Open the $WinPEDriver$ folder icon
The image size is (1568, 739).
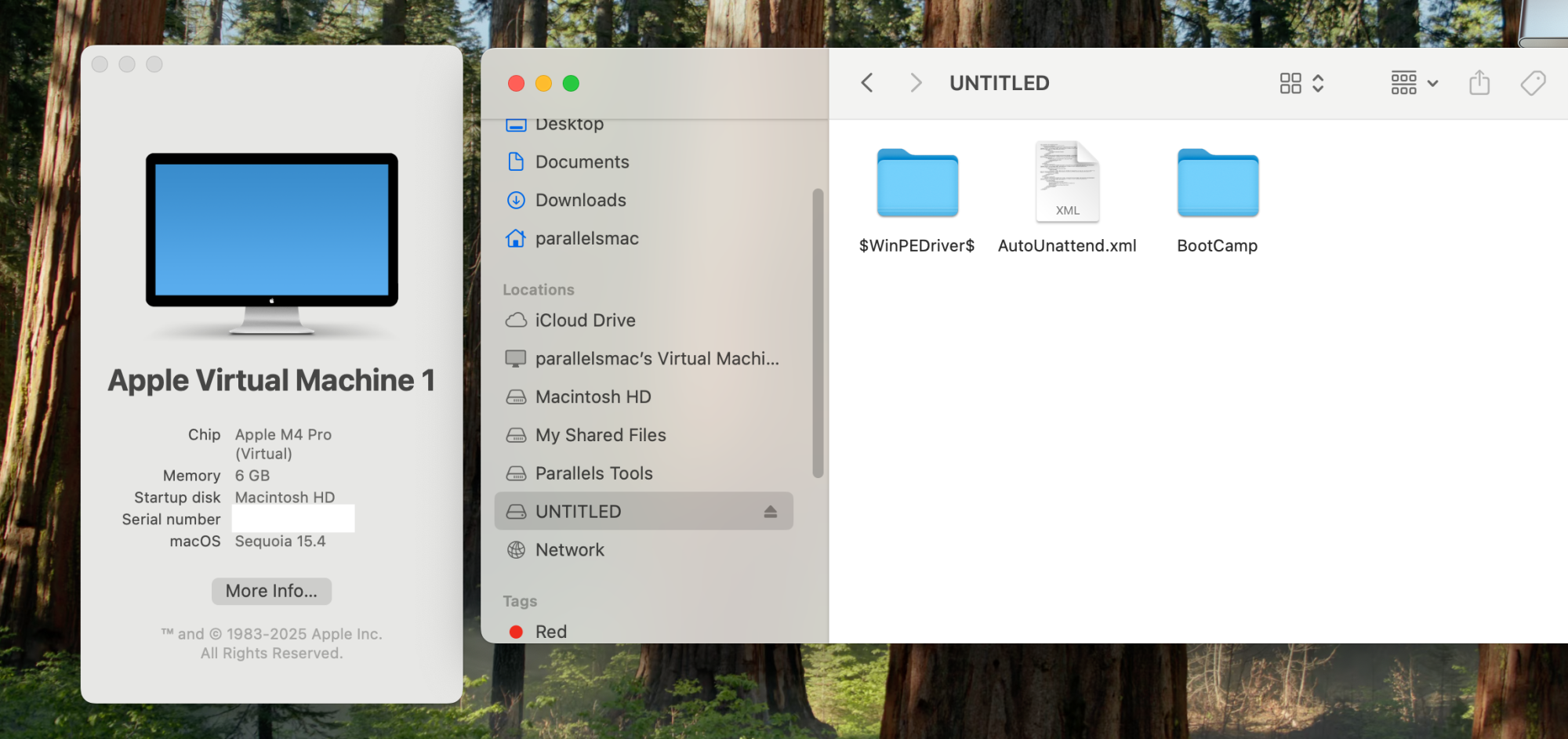tap(917, 183)
